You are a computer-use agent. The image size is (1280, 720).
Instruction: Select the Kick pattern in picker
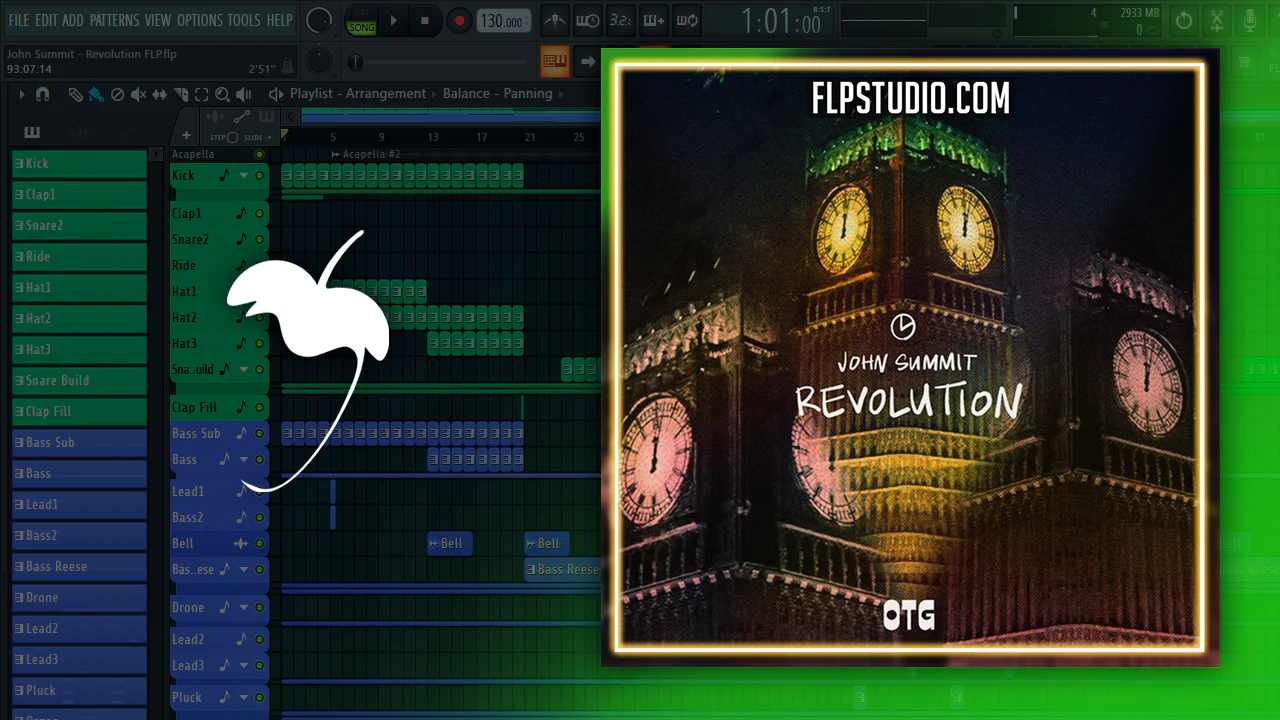[80, 164]
